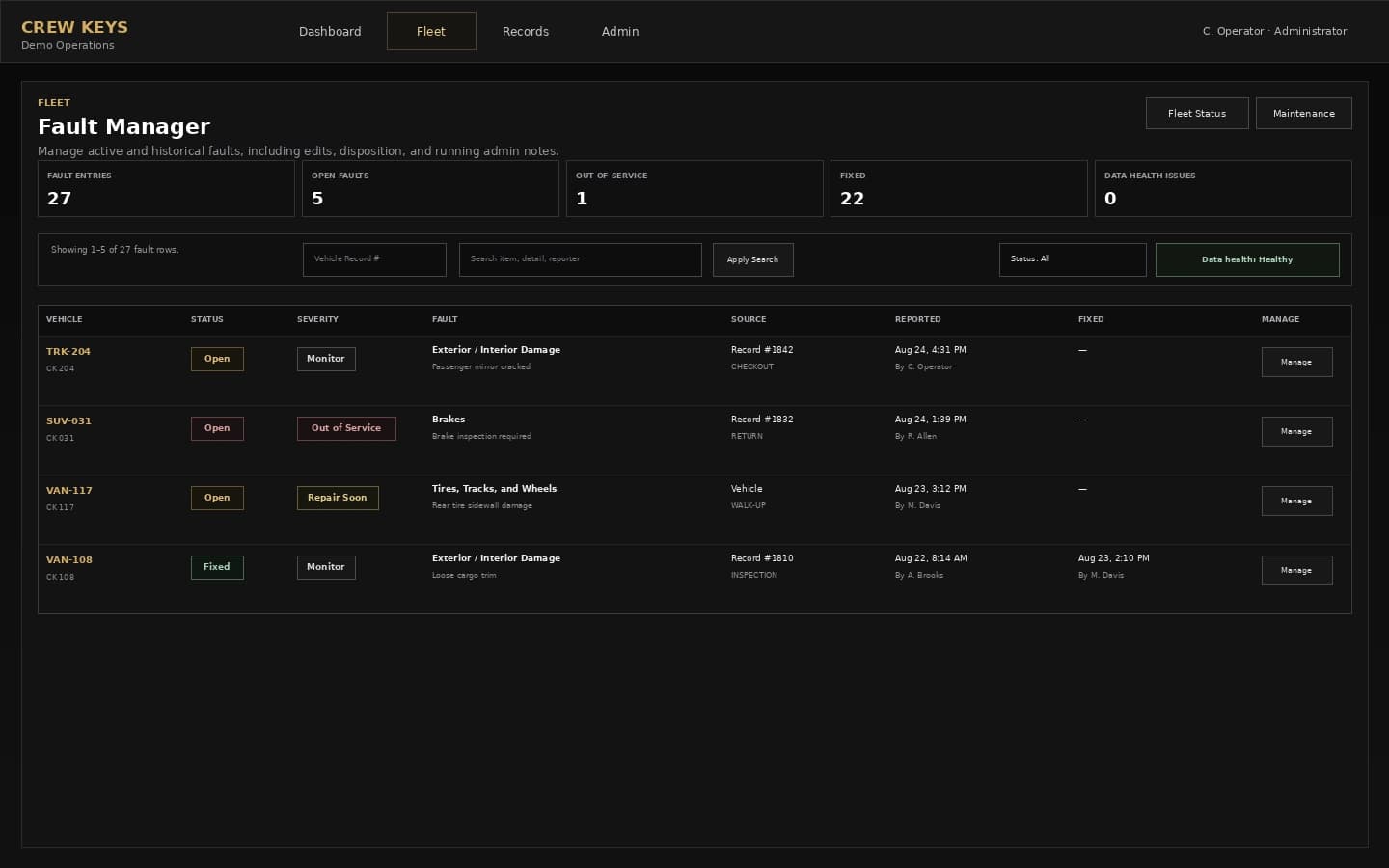This screenshot has height=868, width=1389.
Task: Click Open status badge for SUV-031
Action: [x=217, y=428]
